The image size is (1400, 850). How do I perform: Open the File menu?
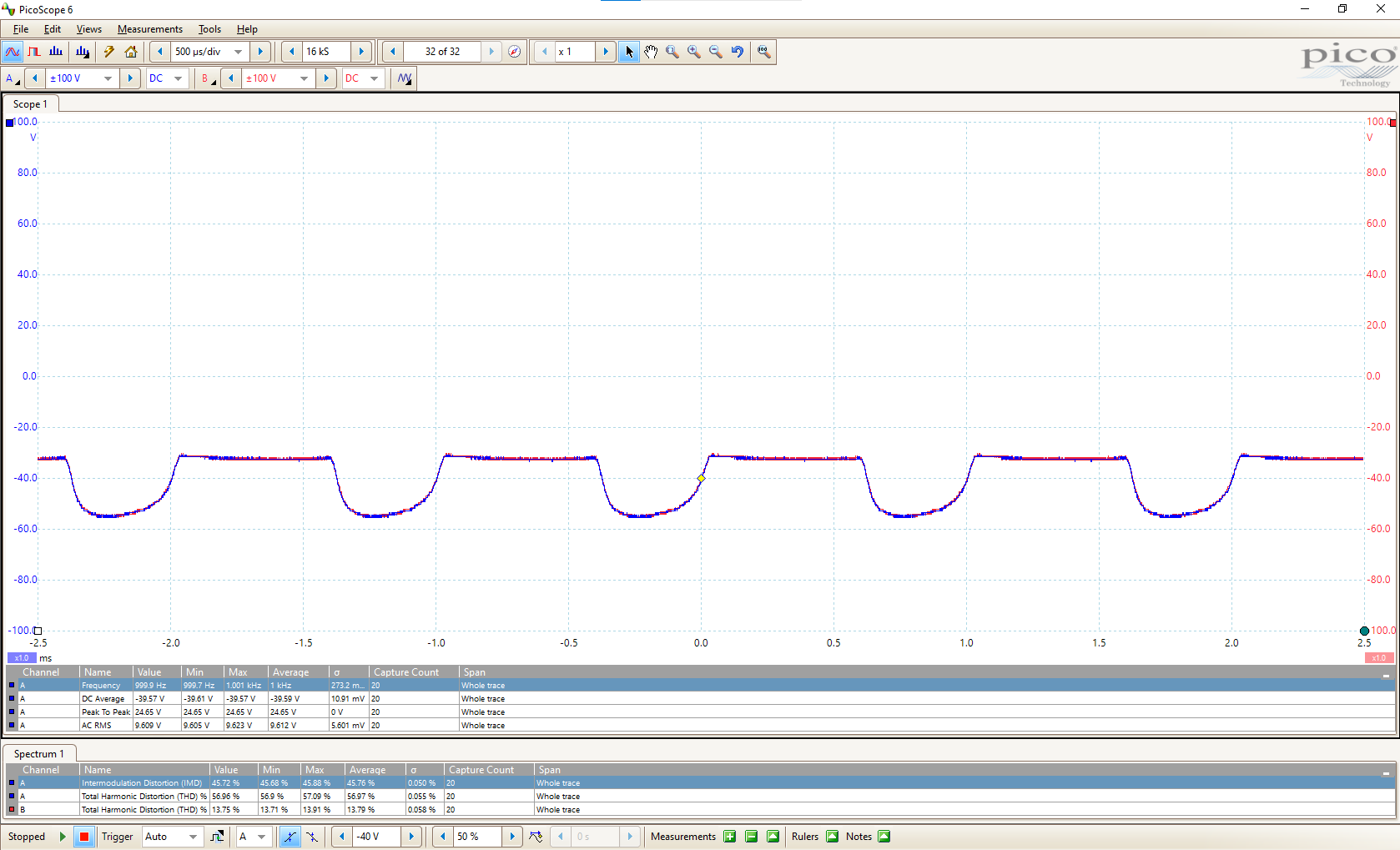click(21, 29)
